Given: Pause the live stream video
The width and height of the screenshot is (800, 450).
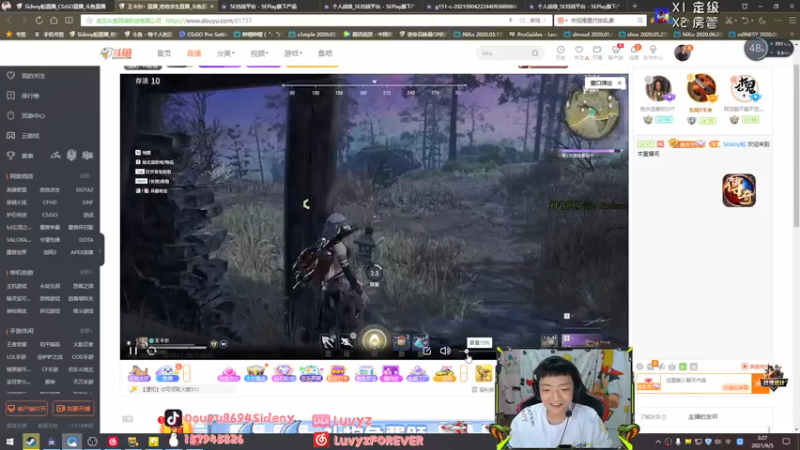Looking at the screenshot, I should click(x=133, y=351).
